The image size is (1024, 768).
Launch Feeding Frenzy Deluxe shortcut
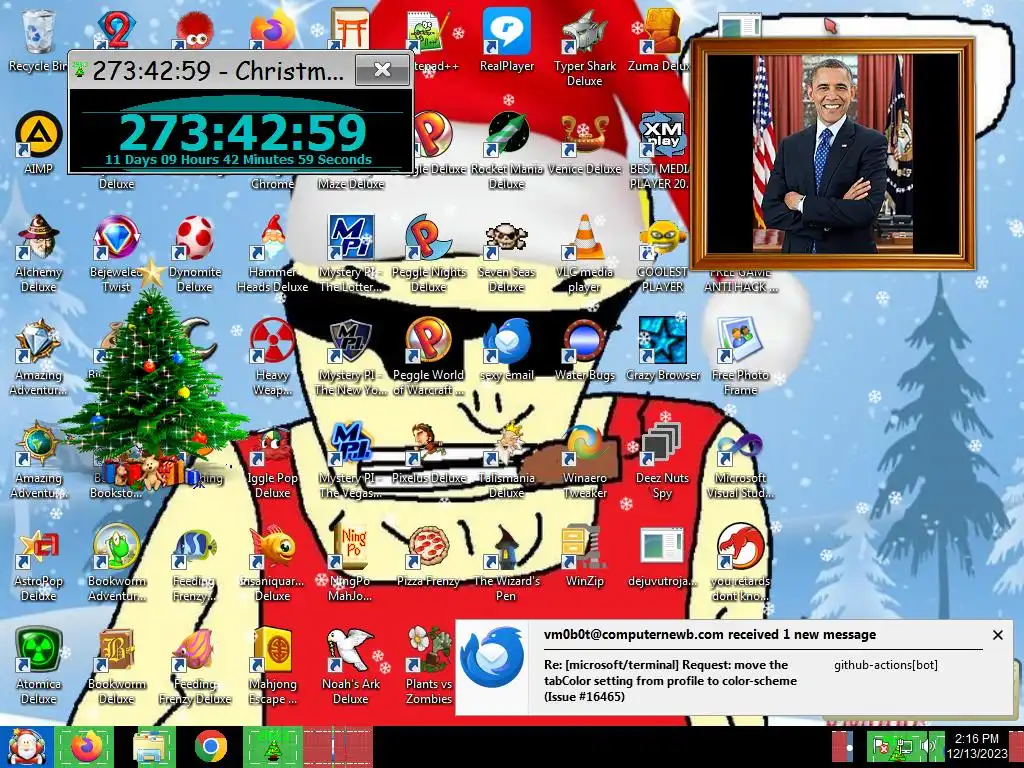[195, 667]
